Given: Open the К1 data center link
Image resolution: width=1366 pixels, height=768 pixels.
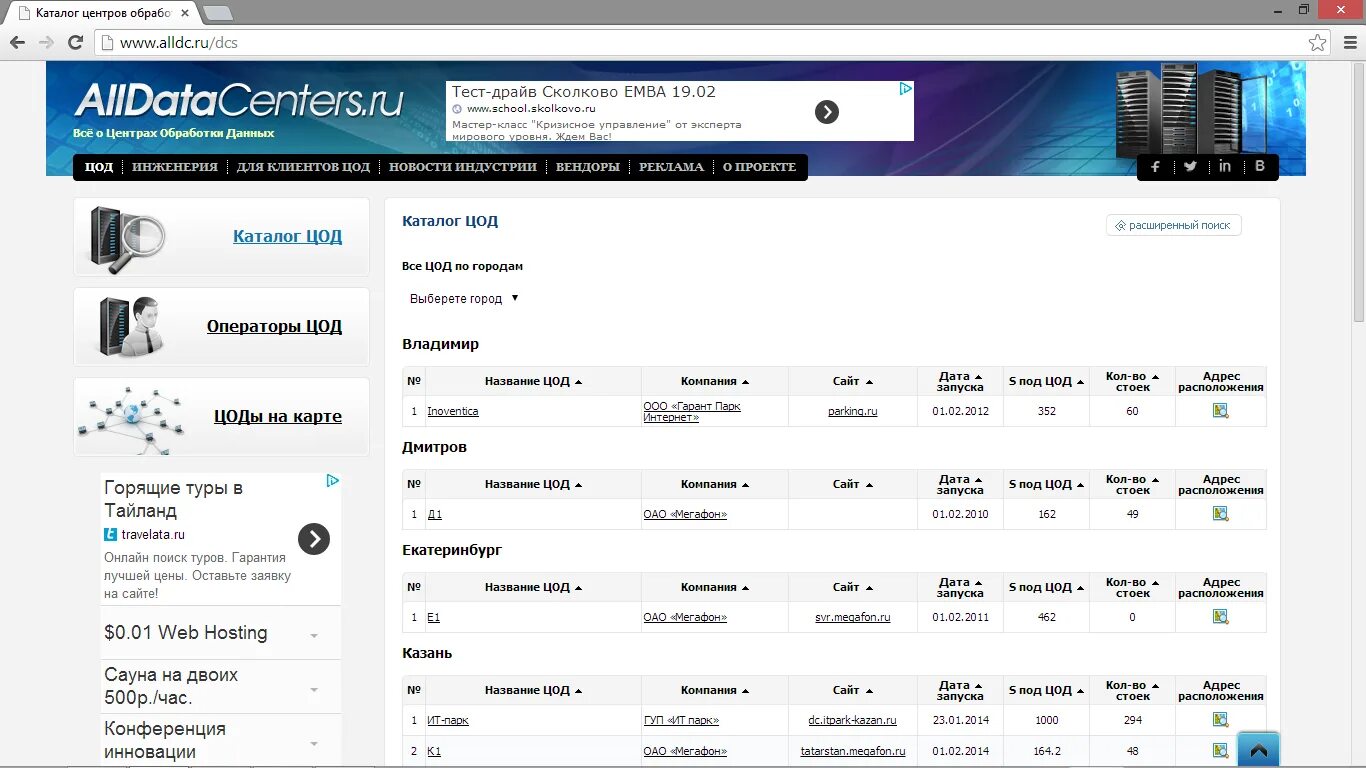Looking at the screenshot, I should pos(434,751).
